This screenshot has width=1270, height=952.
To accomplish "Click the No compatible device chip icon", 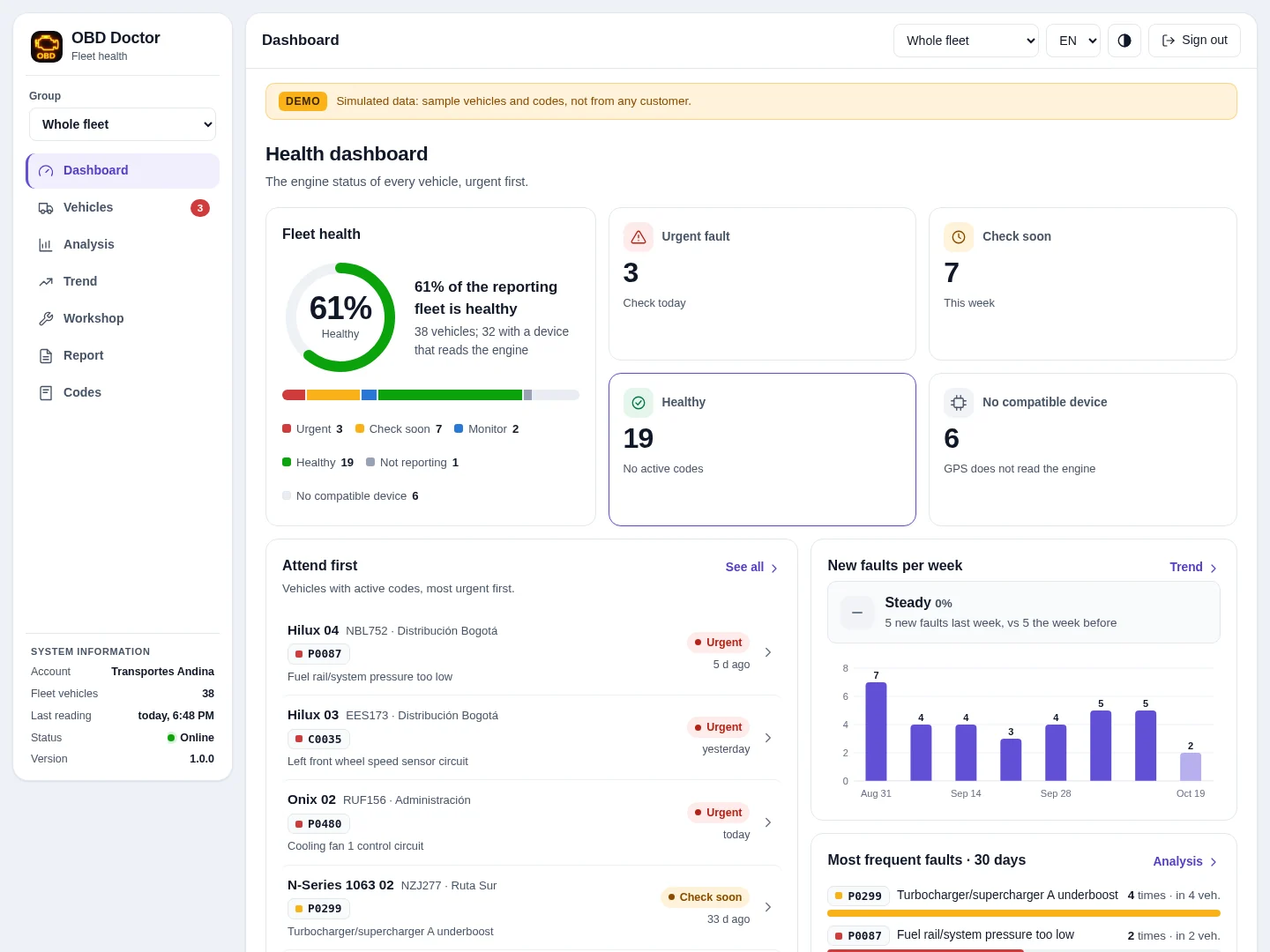I will click(959, 403).
